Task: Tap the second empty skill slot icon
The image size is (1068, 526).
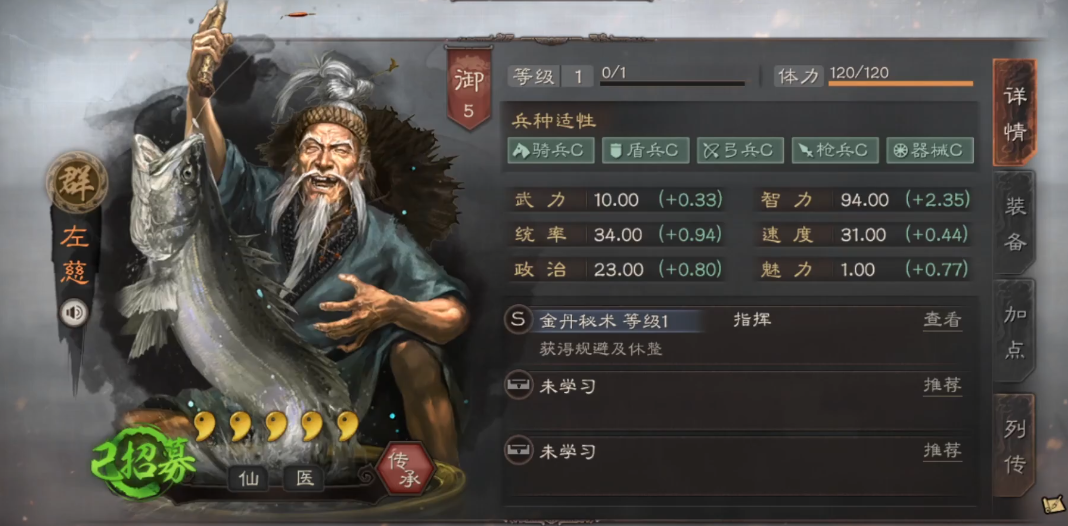Action: 518,450
